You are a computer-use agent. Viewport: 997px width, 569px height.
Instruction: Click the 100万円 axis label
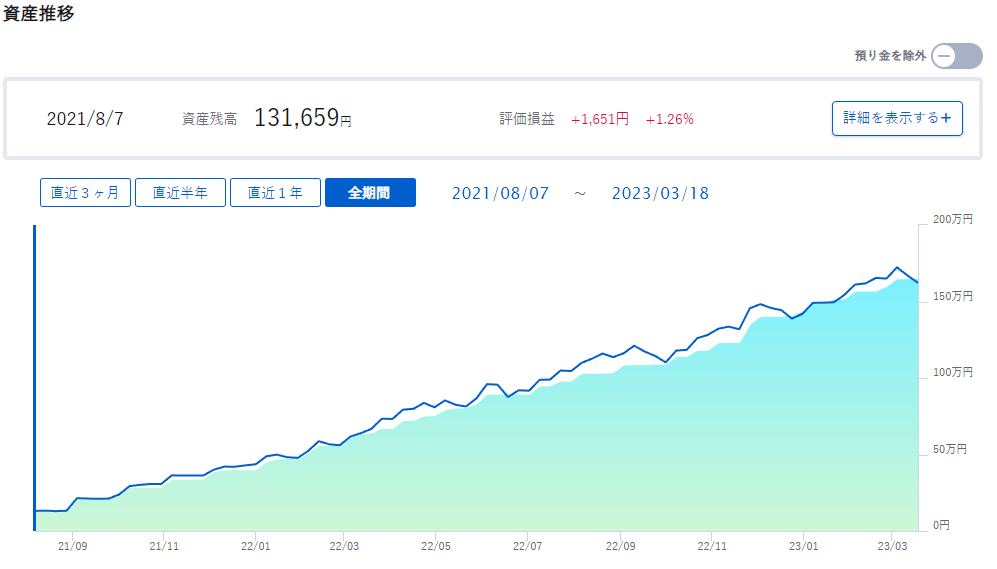tap(952, 373)
